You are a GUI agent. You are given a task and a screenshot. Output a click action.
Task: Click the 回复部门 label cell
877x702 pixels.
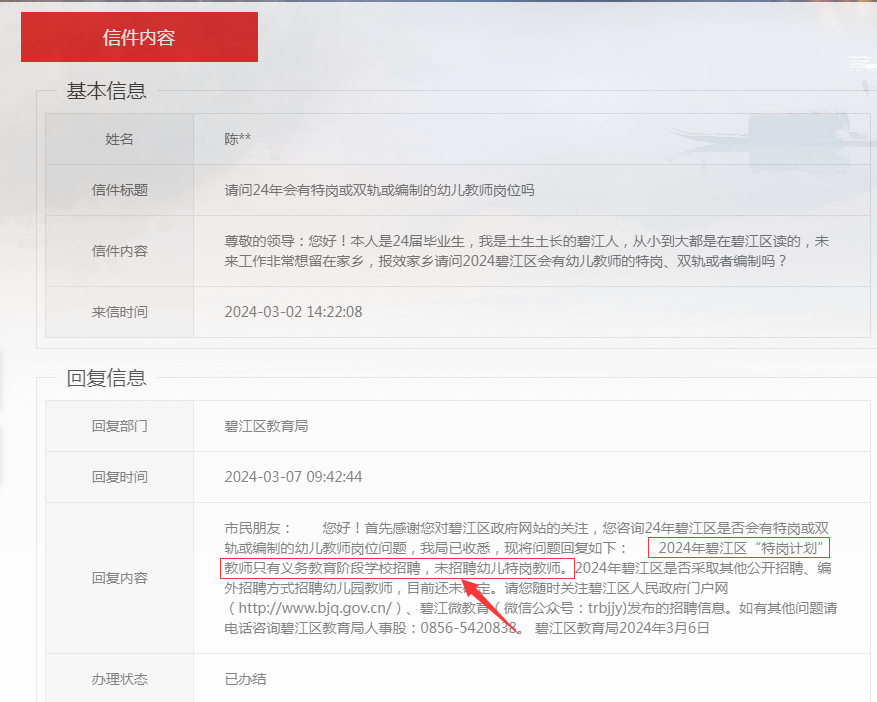(x=119, y=426)
